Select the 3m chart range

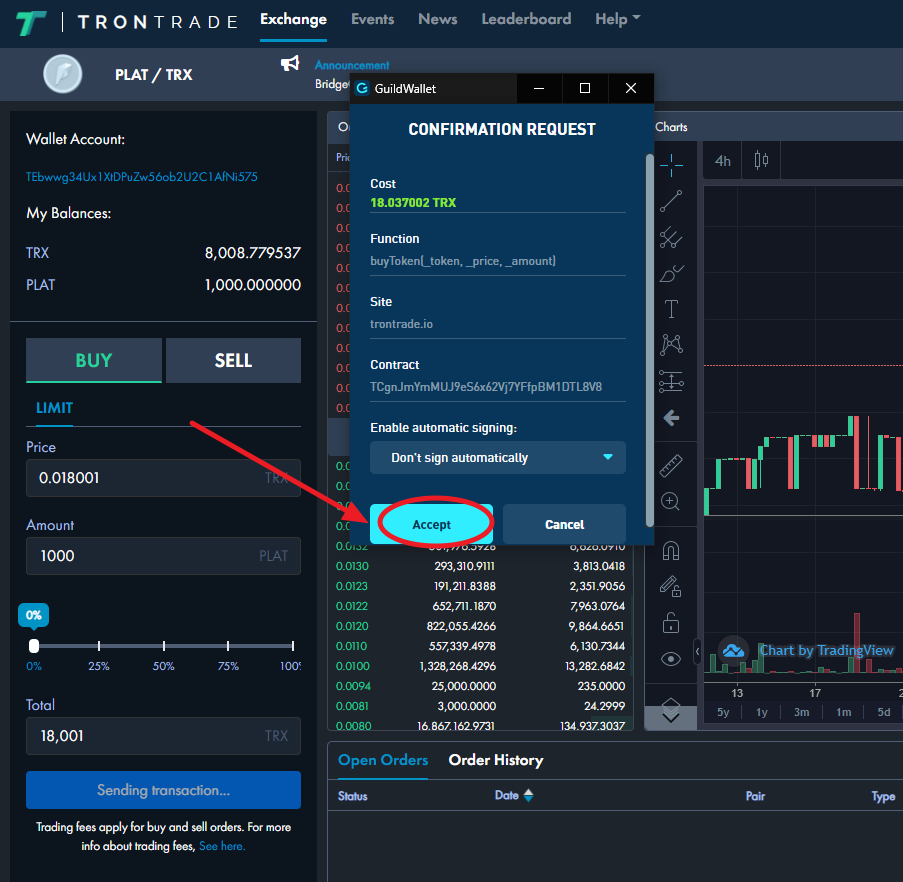pyautogui.click(x=802, y=712)
